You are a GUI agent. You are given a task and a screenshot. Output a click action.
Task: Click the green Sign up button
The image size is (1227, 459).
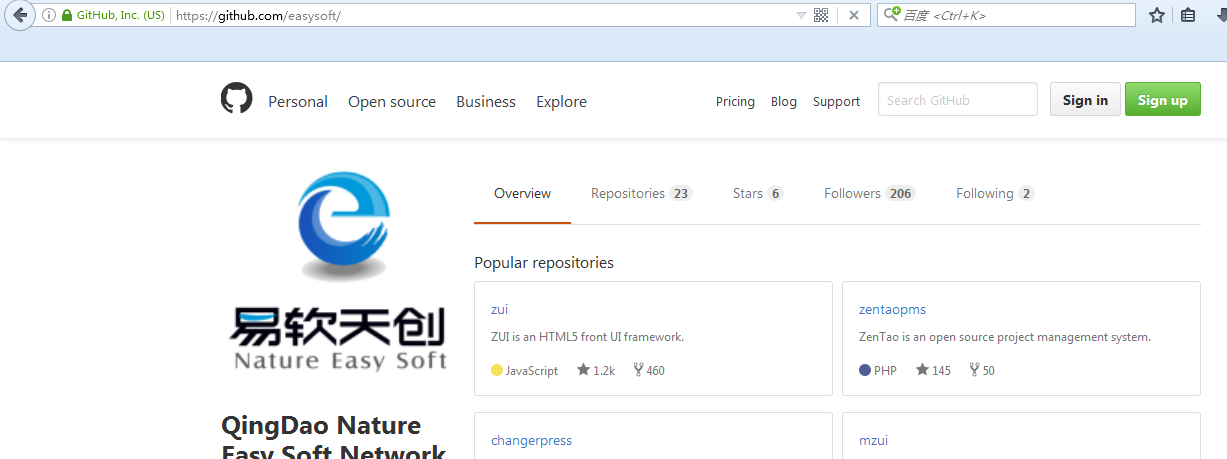point(1162,100)
